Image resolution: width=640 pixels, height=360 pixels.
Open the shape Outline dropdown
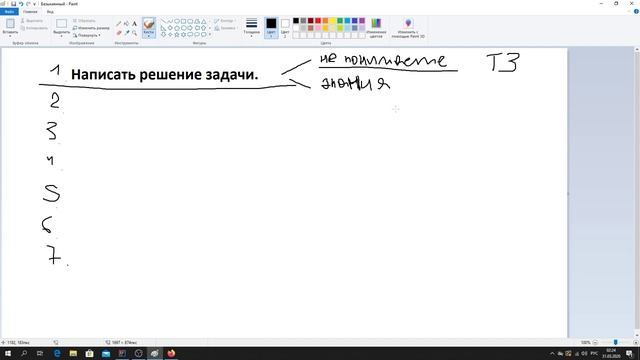224,20
